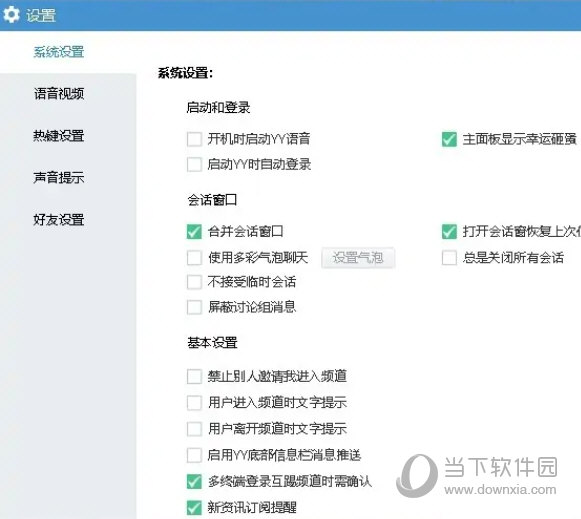Enable 启动YY时自动登录 checkbox

194,164
